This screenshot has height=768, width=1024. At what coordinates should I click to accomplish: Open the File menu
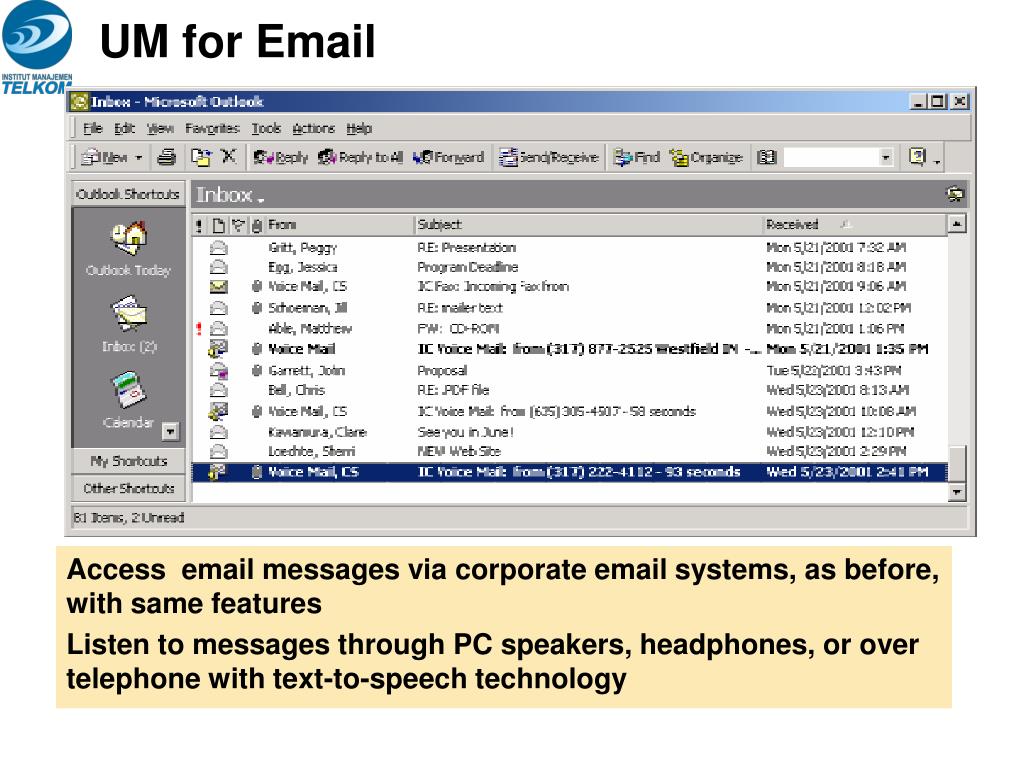(93, 129)
